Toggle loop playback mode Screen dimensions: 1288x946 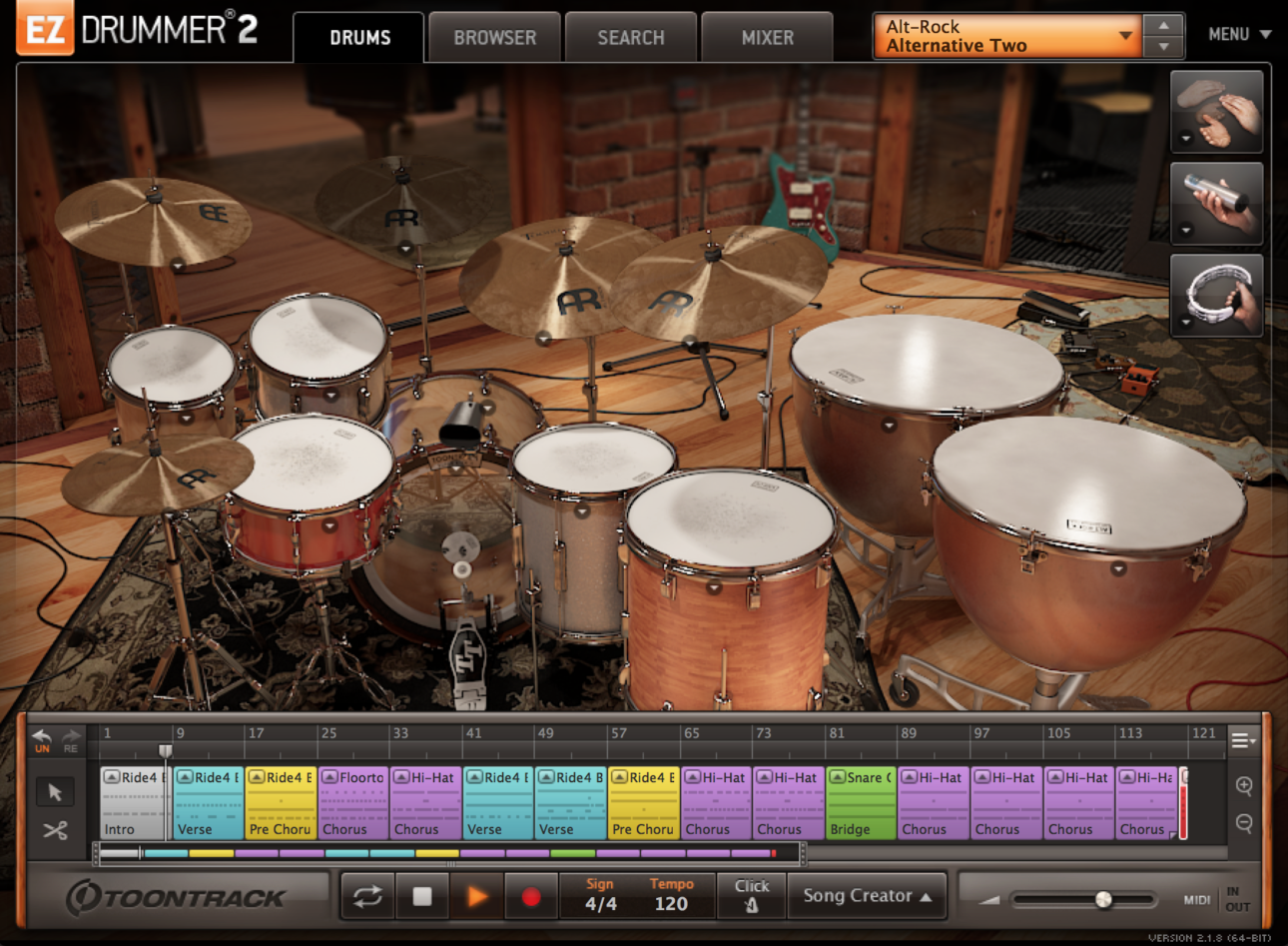tap(367, 895)
